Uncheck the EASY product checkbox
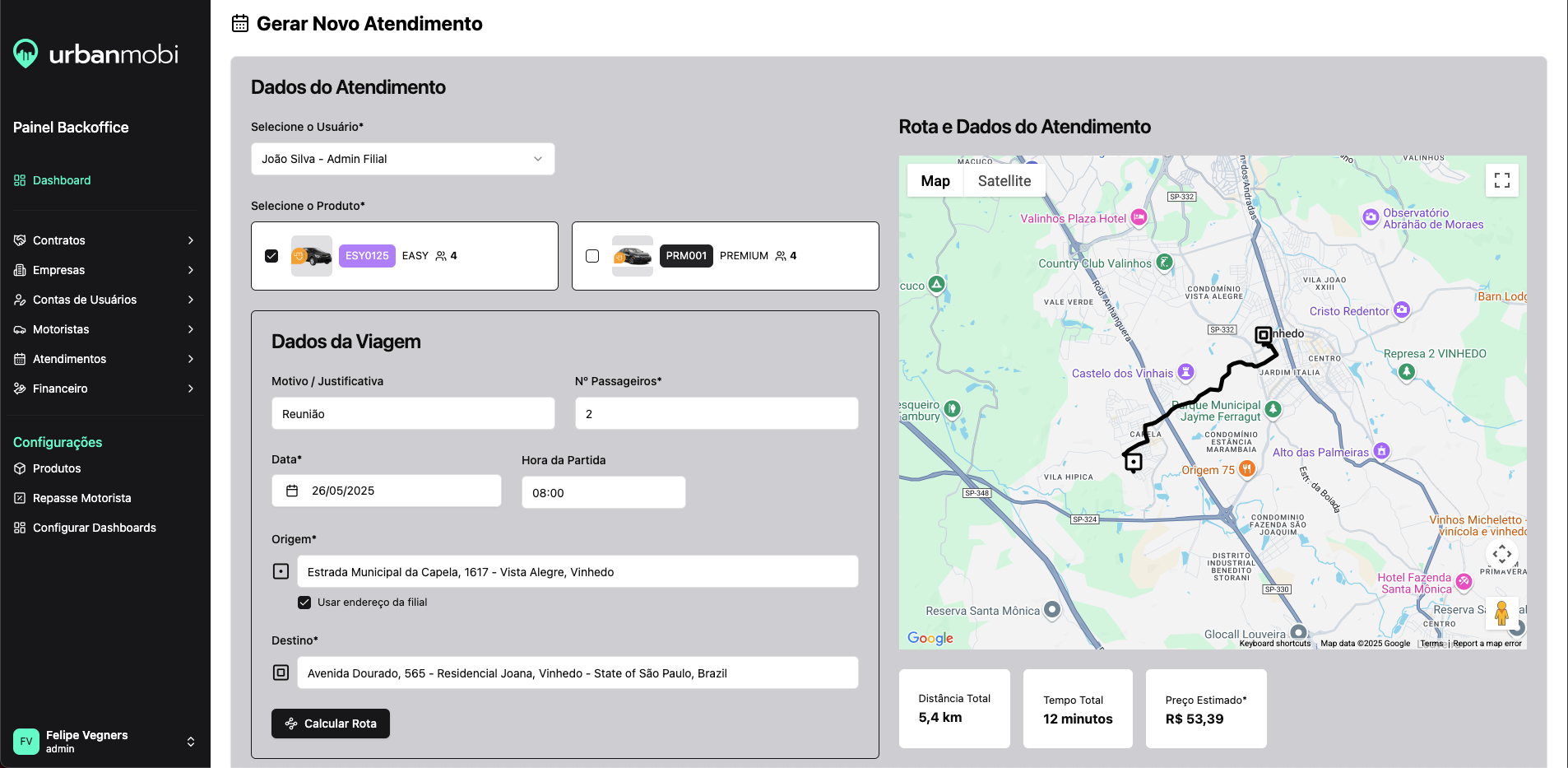The image size is (1568, 768). (x=271, y=256)
